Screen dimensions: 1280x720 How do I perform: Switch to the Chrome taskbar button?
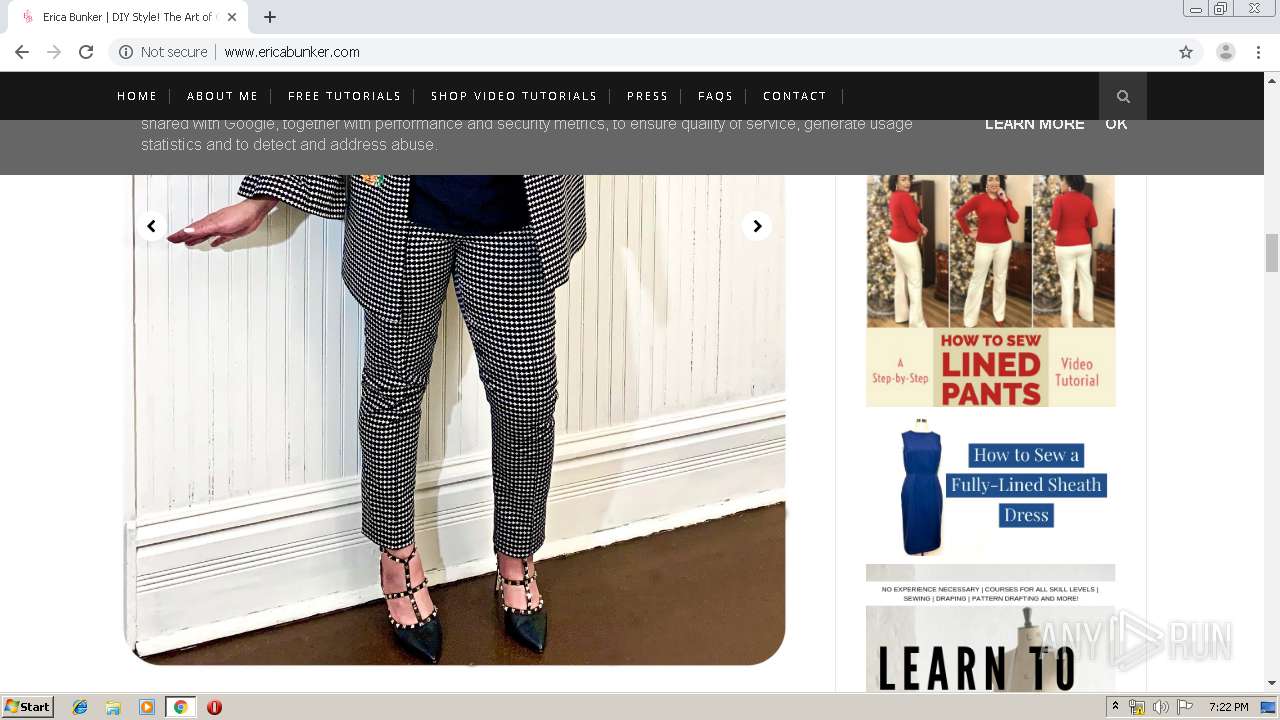tap(180, 707)
